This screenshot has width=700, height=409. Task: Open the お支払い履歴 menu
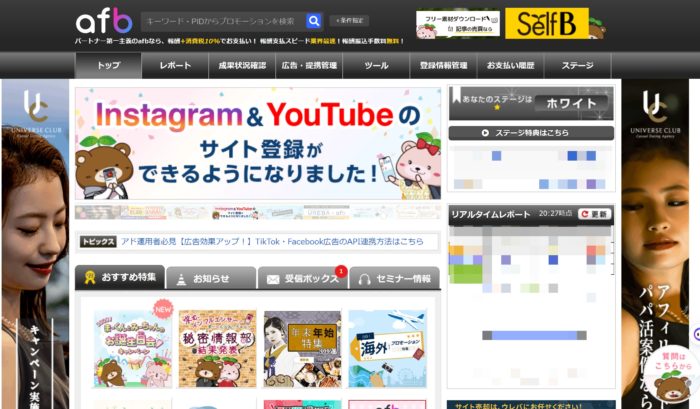click(510, 65)
